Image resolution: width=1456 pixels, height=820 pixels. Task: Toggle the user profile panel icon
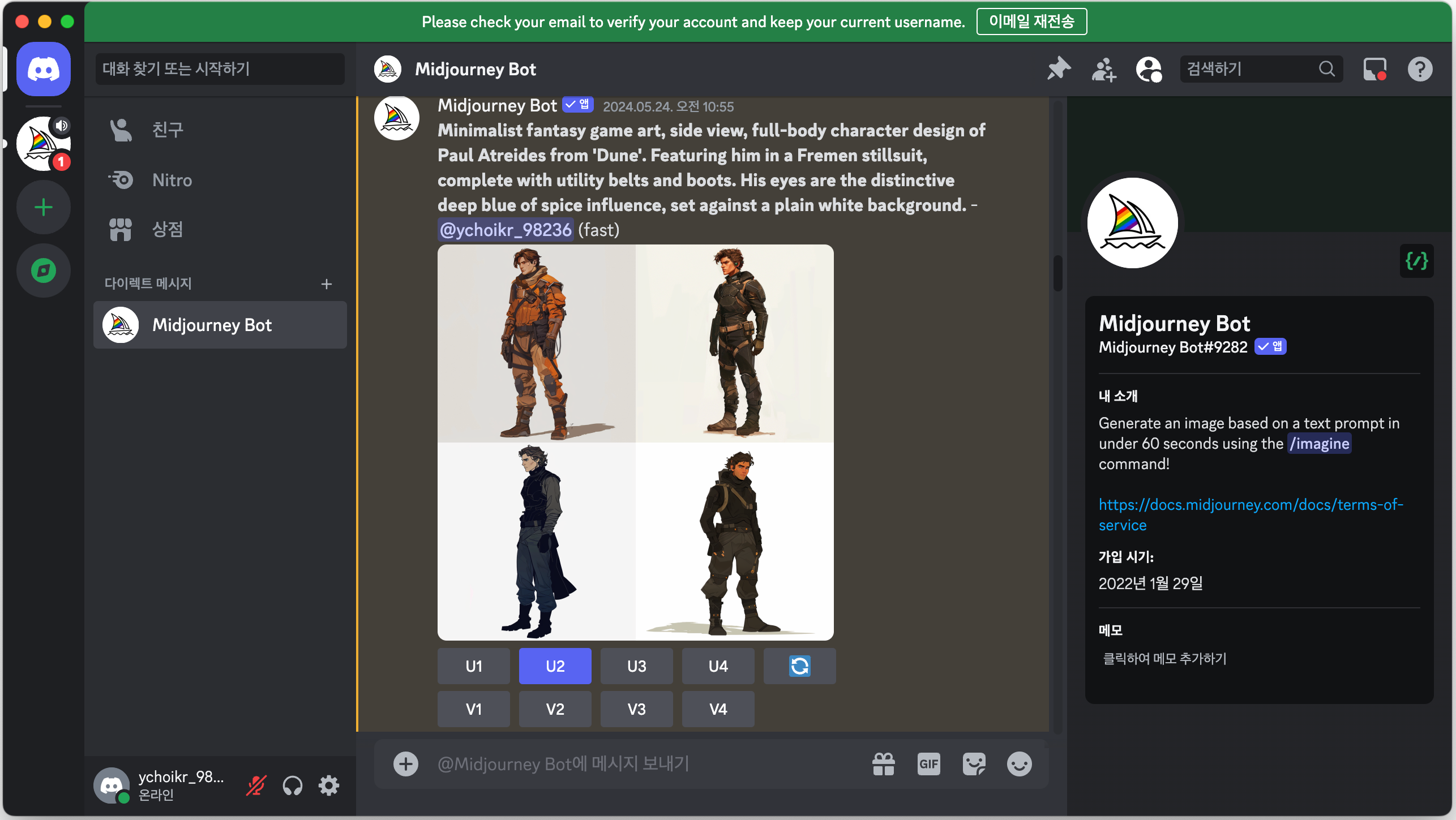click(1149, 69)
